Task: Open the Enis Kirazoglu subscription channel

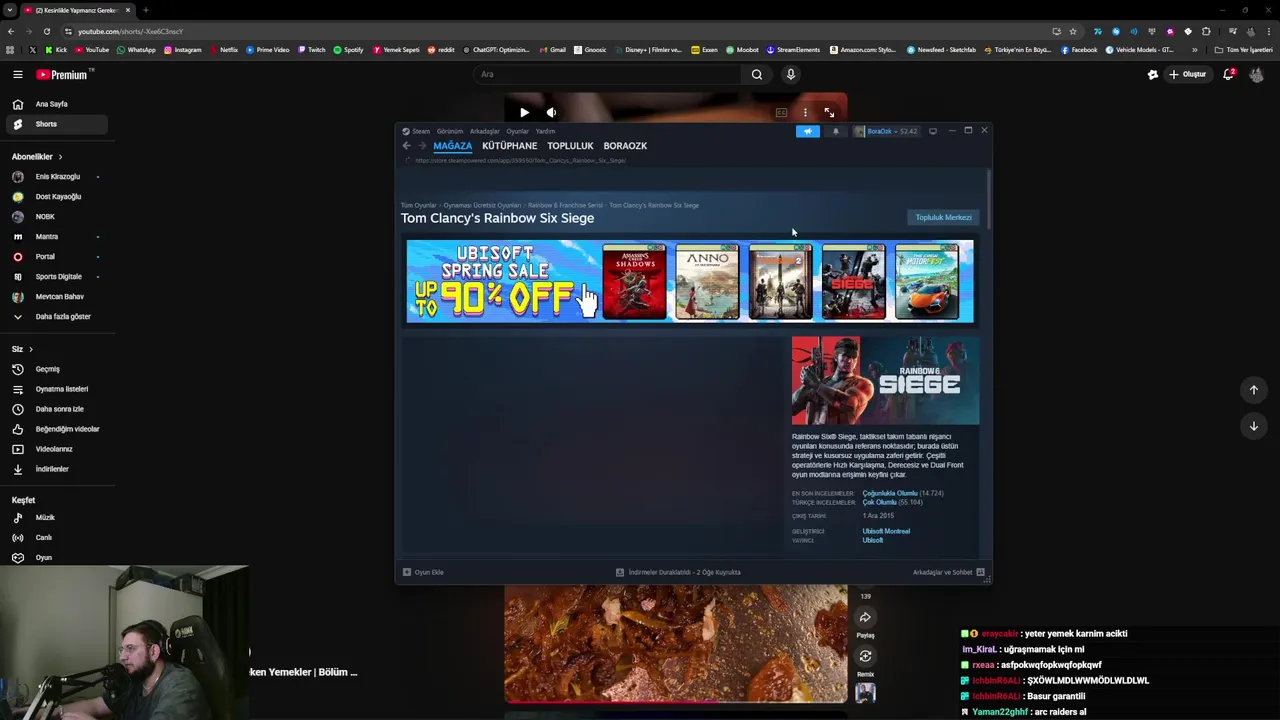Action: pos(58,176)
